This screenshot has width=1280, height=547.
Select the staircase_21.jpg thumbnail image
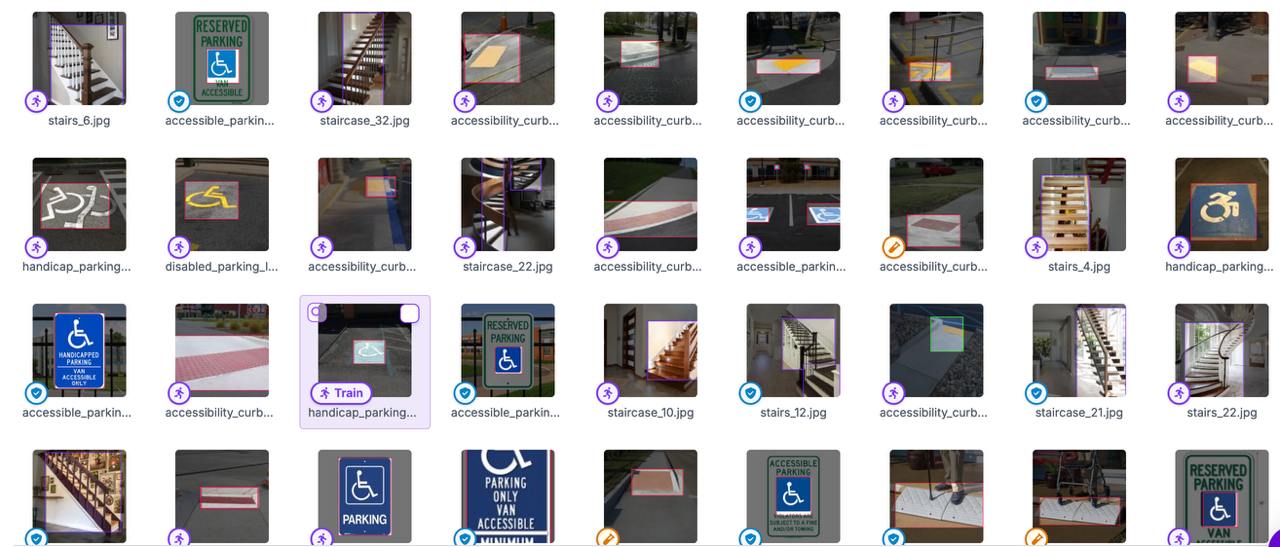click(1079, 350)
